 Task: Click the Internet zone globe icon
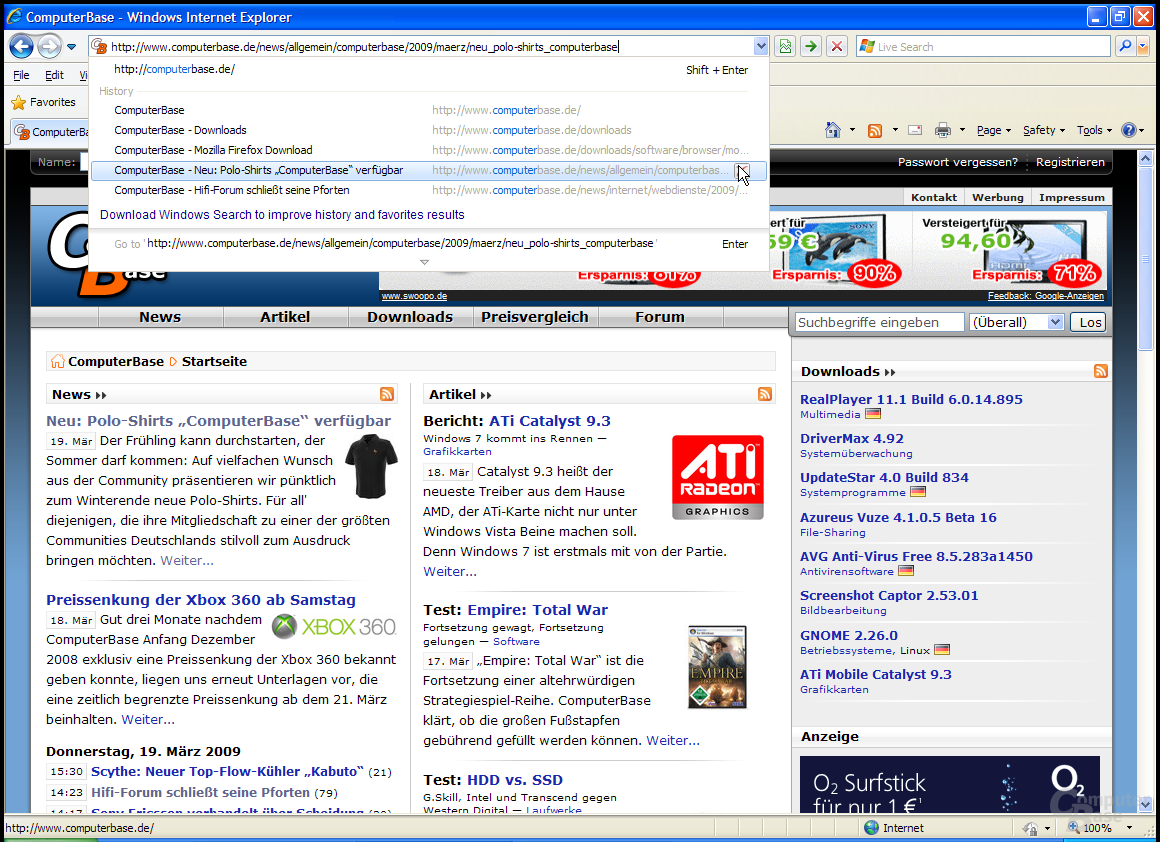pos(871,828)
